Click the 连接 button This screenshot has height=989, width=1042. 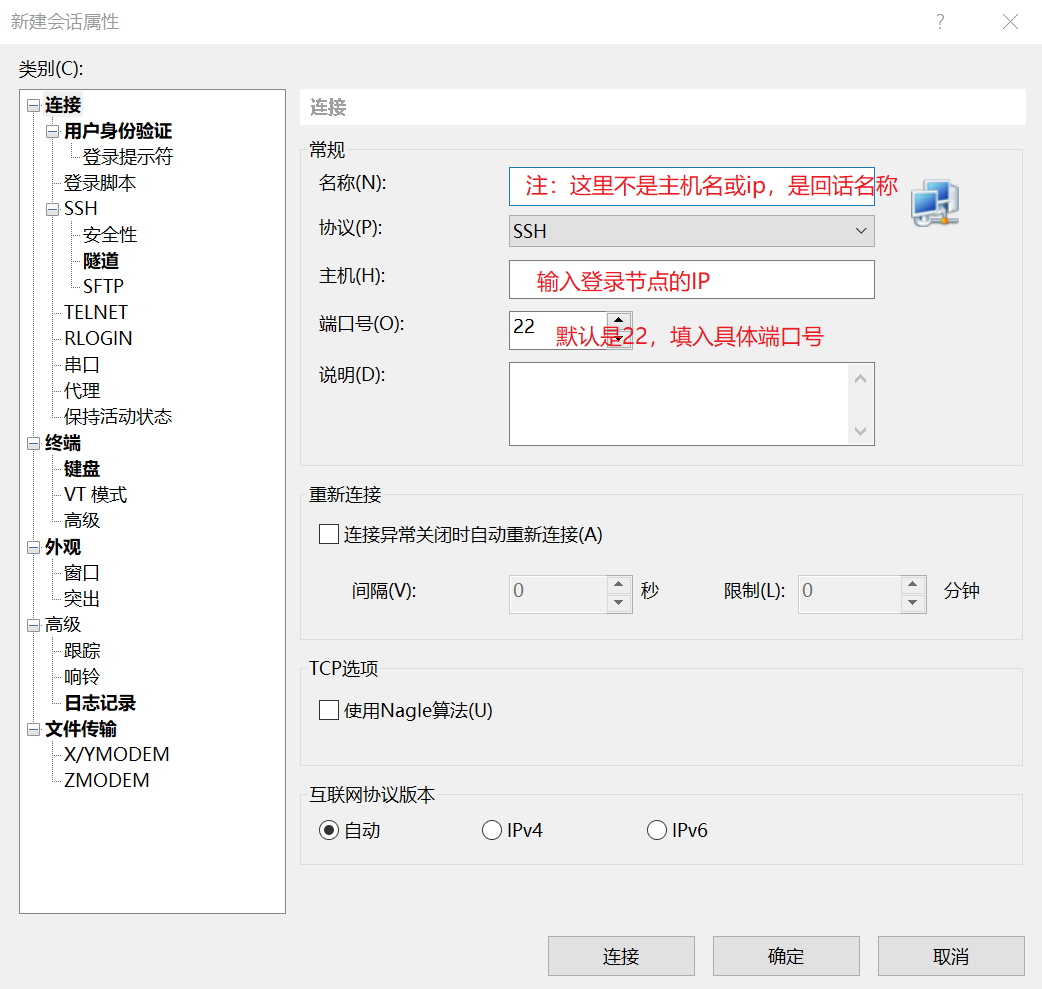tap(620, 955)
